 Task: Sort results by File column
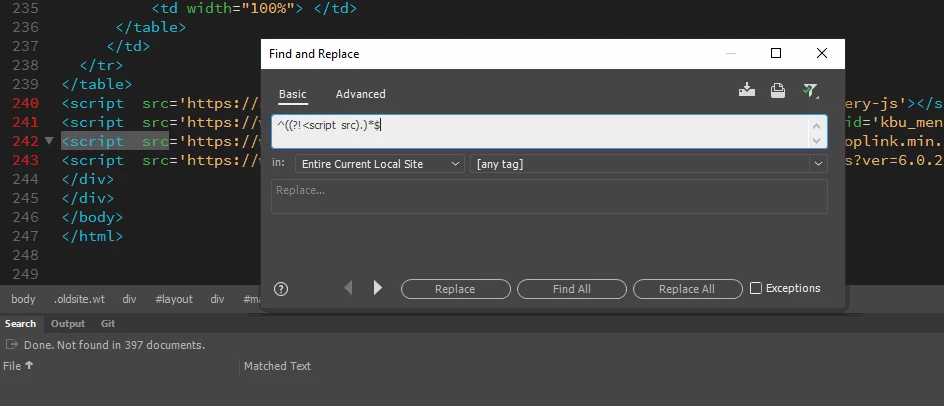point(18,366)
